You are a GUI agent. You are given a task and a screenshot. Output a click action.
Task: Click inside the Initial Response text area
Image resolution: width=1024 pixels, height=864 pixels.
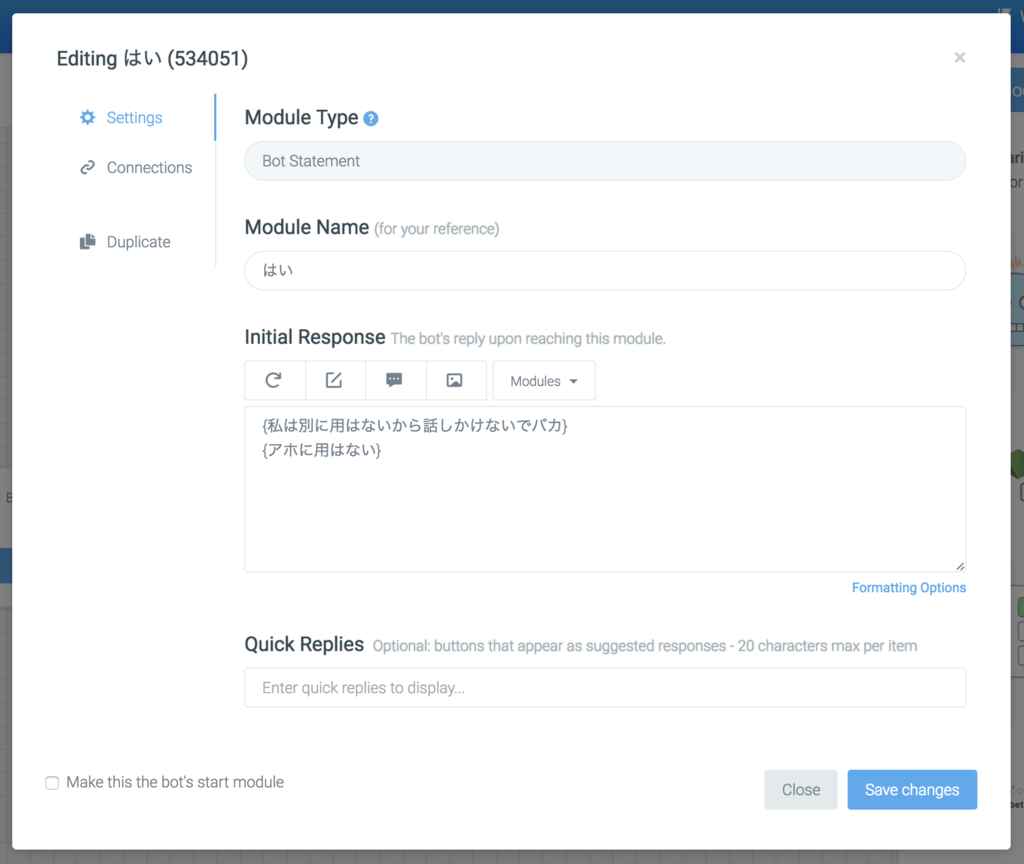click(x=605, y=489)
